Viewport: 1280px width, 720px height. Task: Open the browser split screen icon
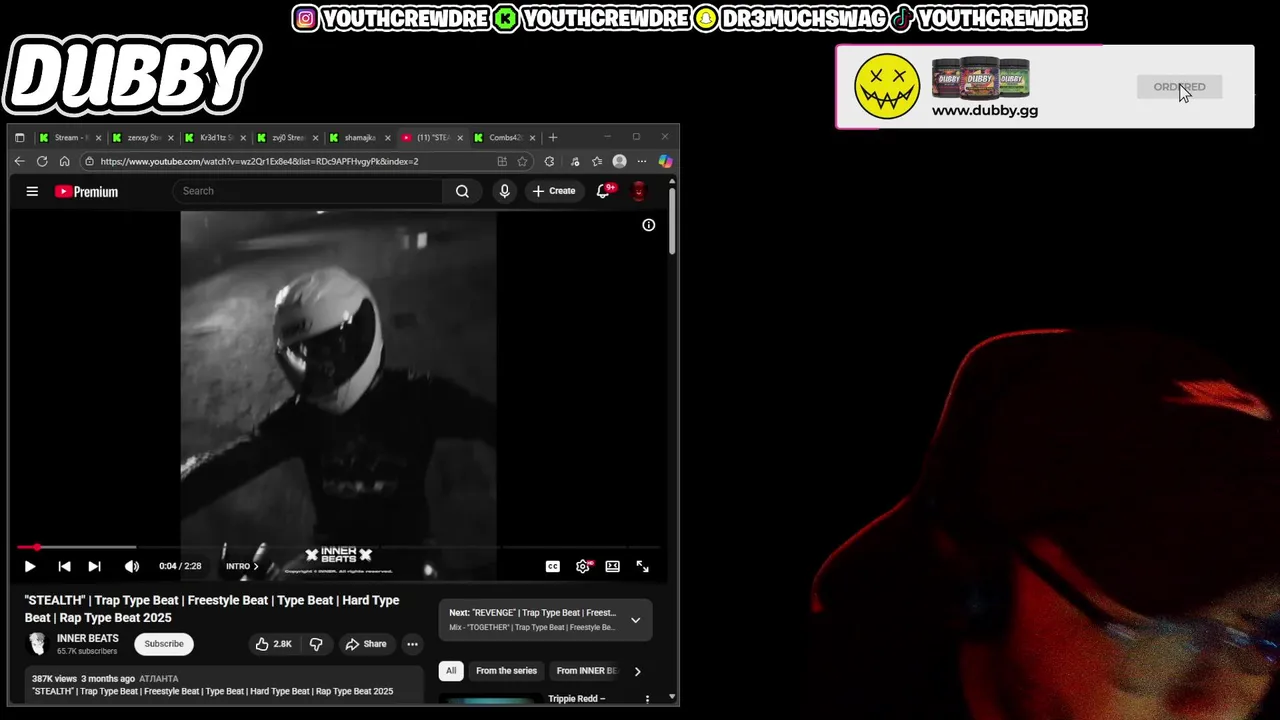[502, 161]
